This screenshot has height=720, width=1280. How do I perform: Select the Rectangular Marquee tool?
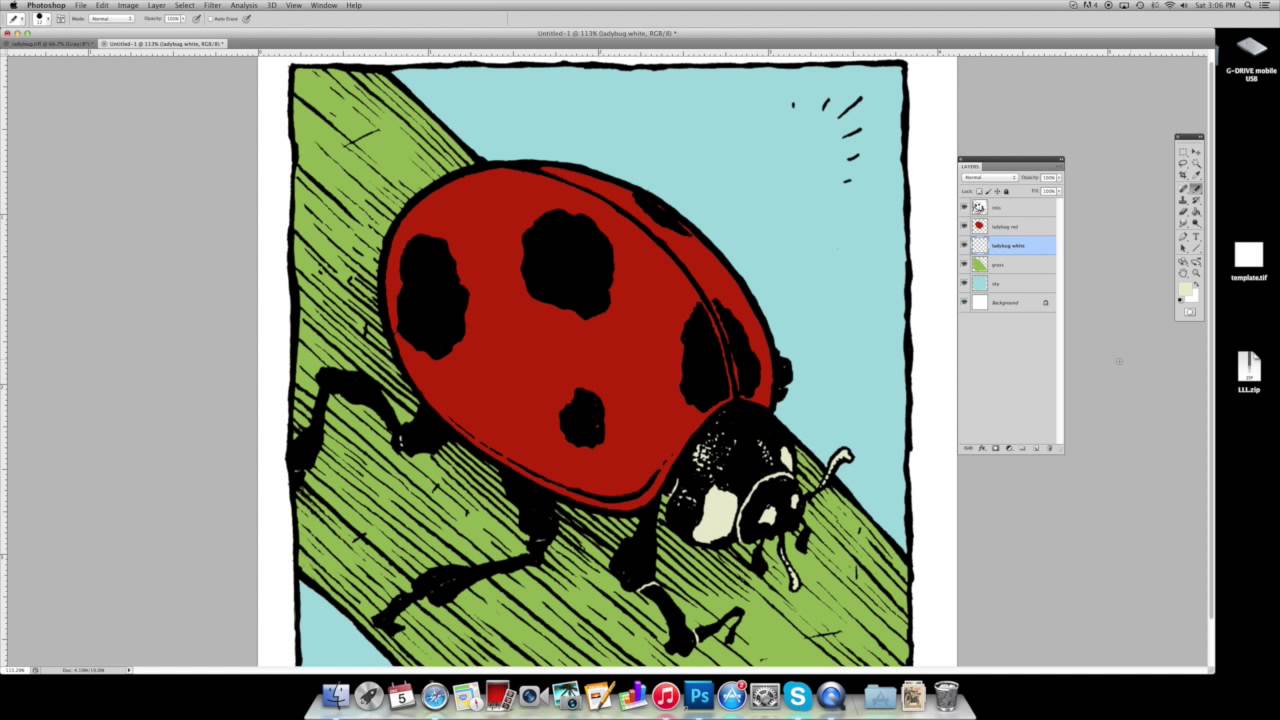1183,152
